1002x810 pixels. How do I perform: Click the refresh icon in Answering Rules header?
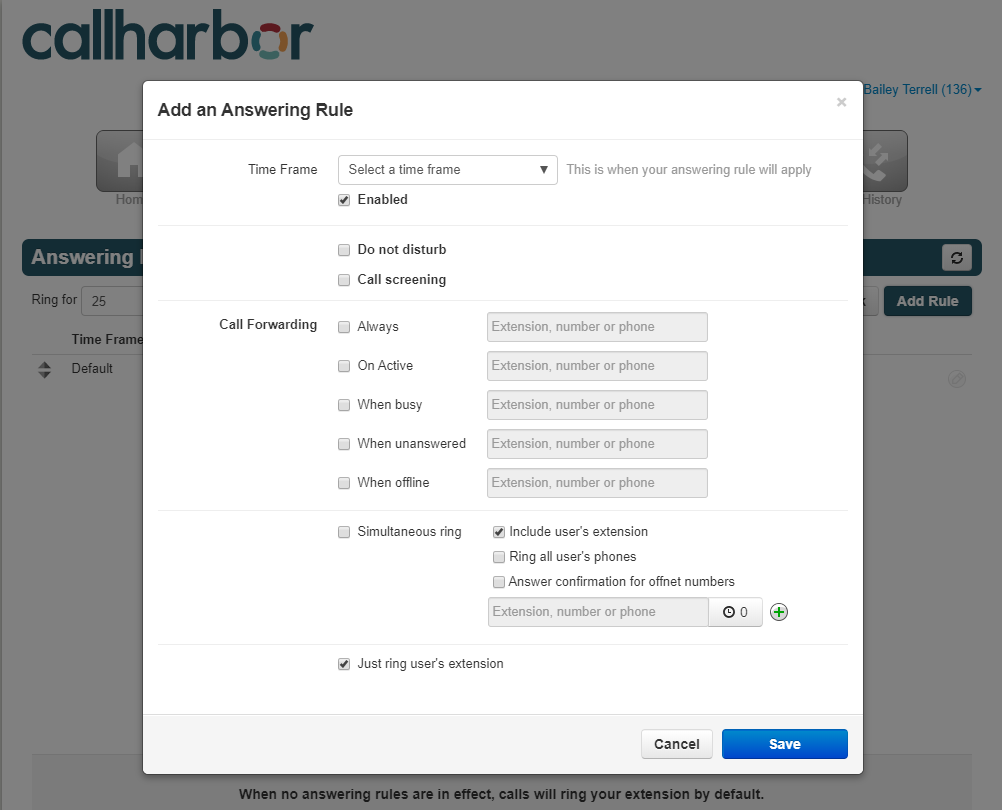click(x=957, y=257)
